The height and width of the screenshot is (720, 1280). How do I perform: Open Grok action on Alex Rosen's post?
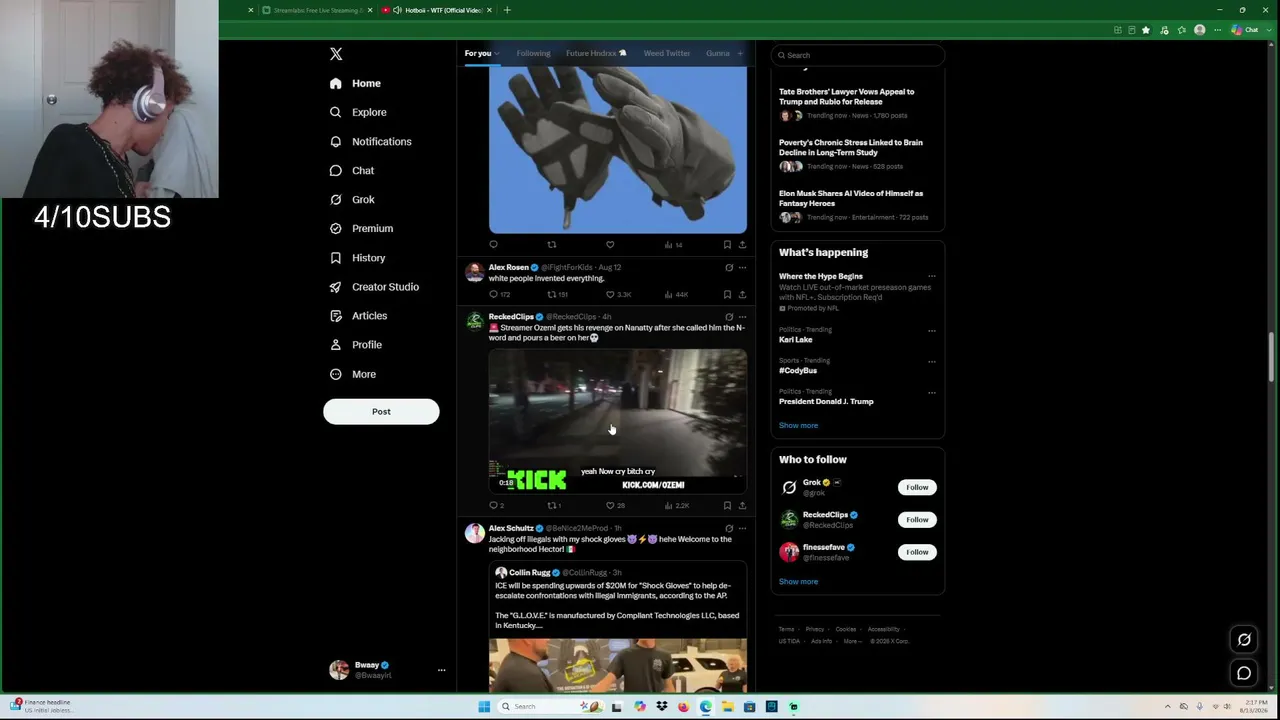point(729,268)
